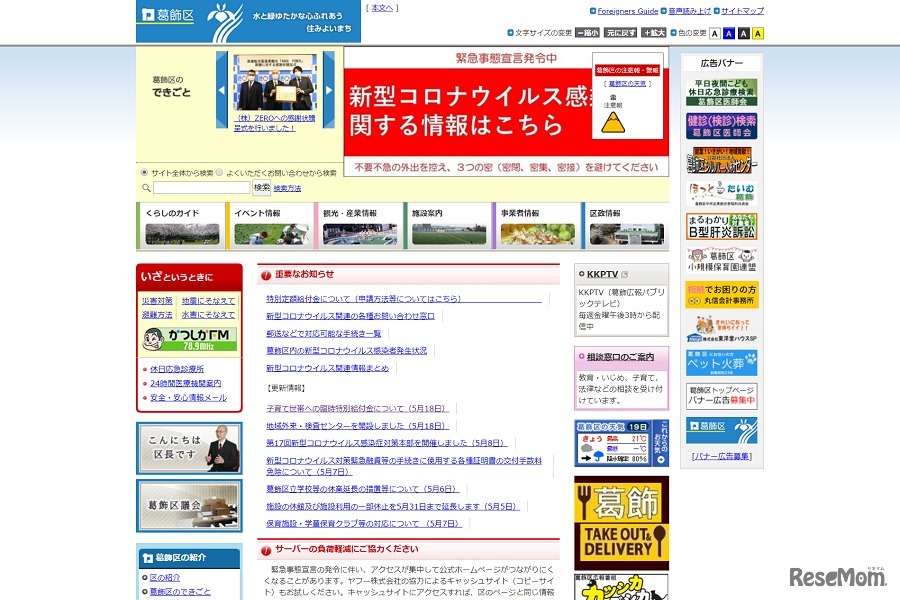This screenshot has width=900, height=600.
Task: Select the よくいただくお問い合わせから検索 radio option
Action: pos(219,172)
